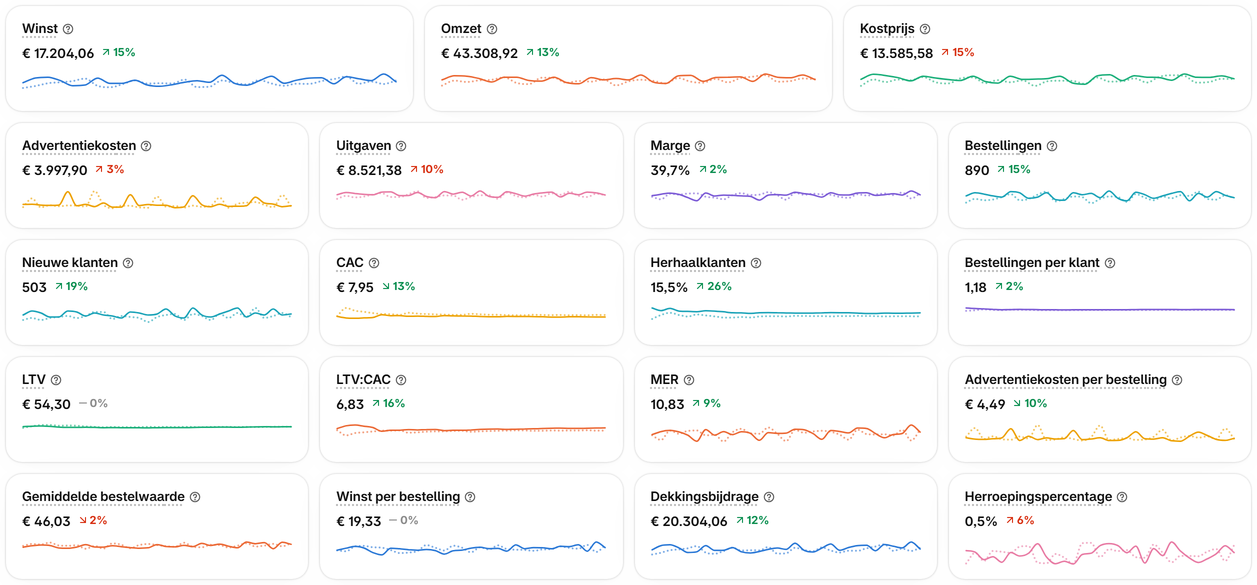
Task: Click the help icon next to Bestellingen
Action: pos(1052,146)
